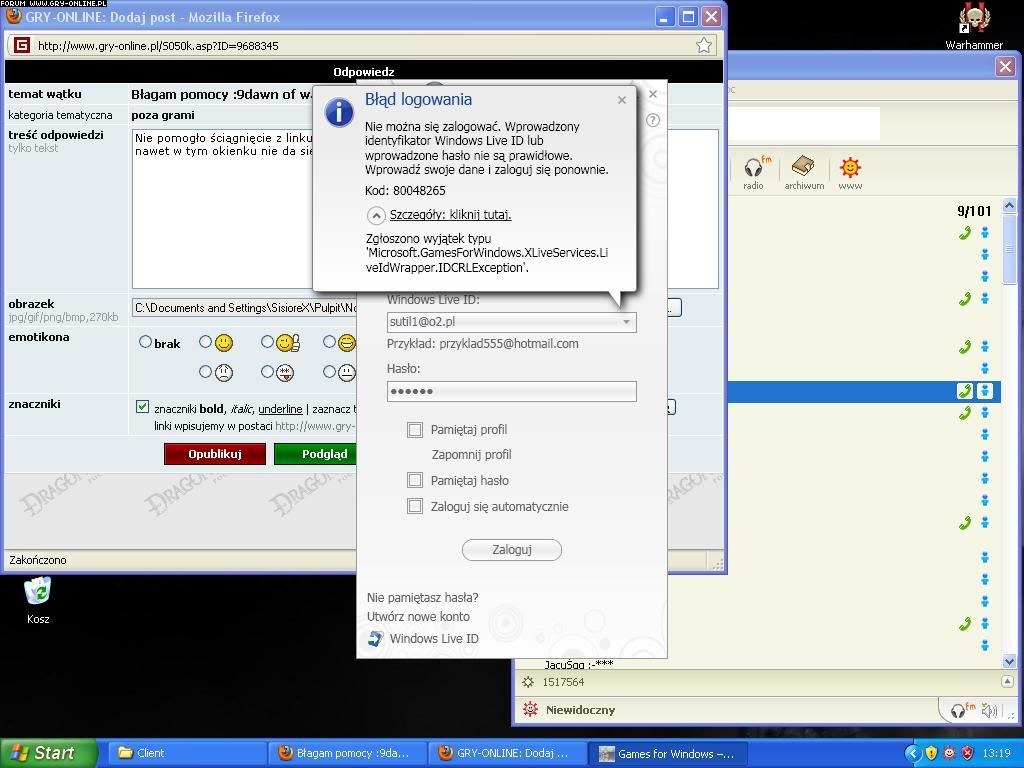Expand hidden system tray icons arrow
The image size is (1024, 768).
click(x=912, y=753)
